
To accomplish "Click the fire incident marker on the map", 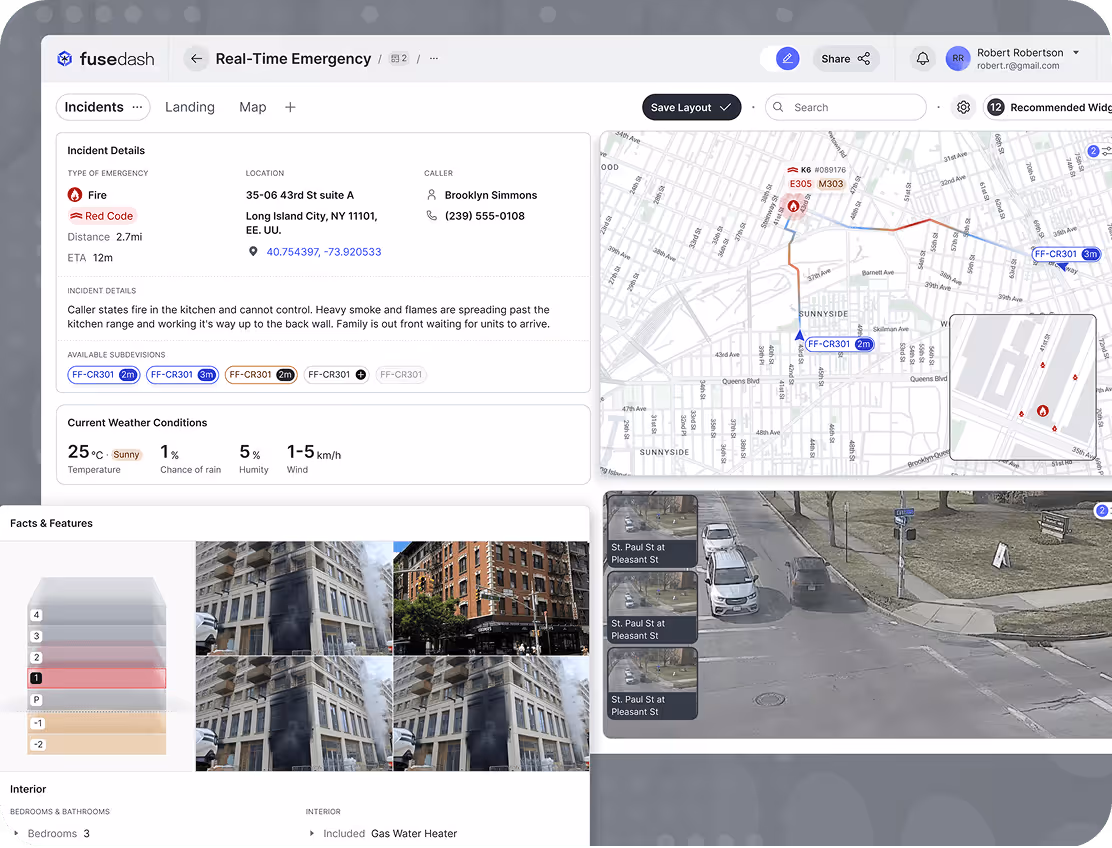I will [793, 206].
